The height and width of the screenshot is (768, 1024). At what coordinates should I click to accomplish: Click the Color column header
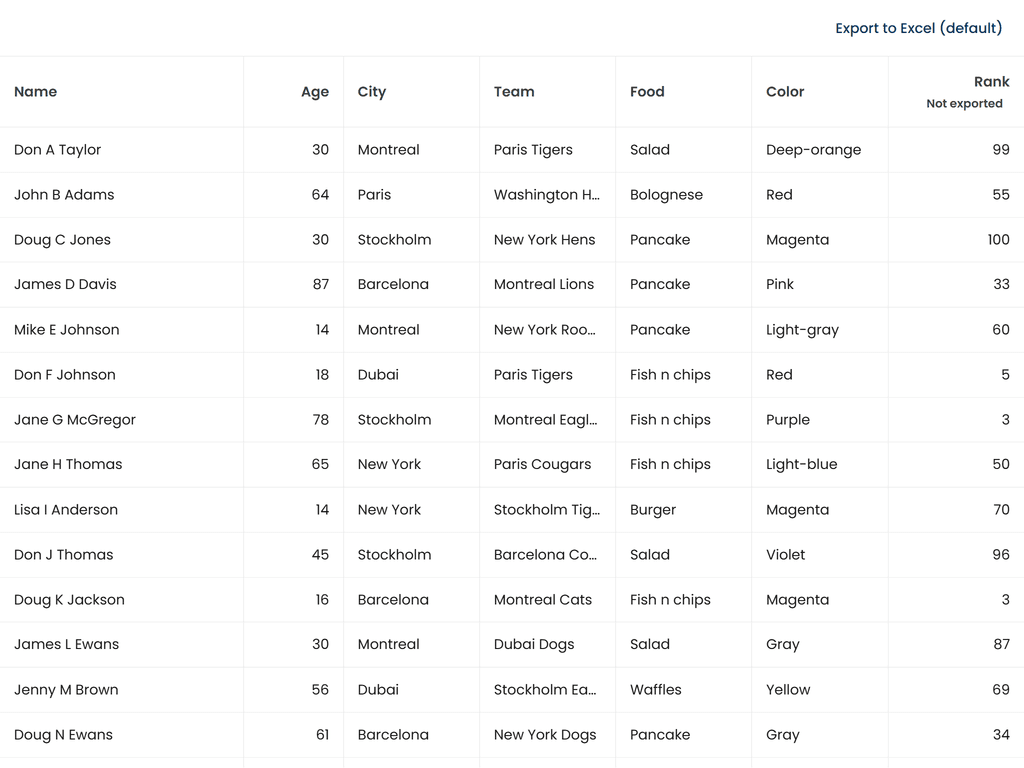click(784, 91)
